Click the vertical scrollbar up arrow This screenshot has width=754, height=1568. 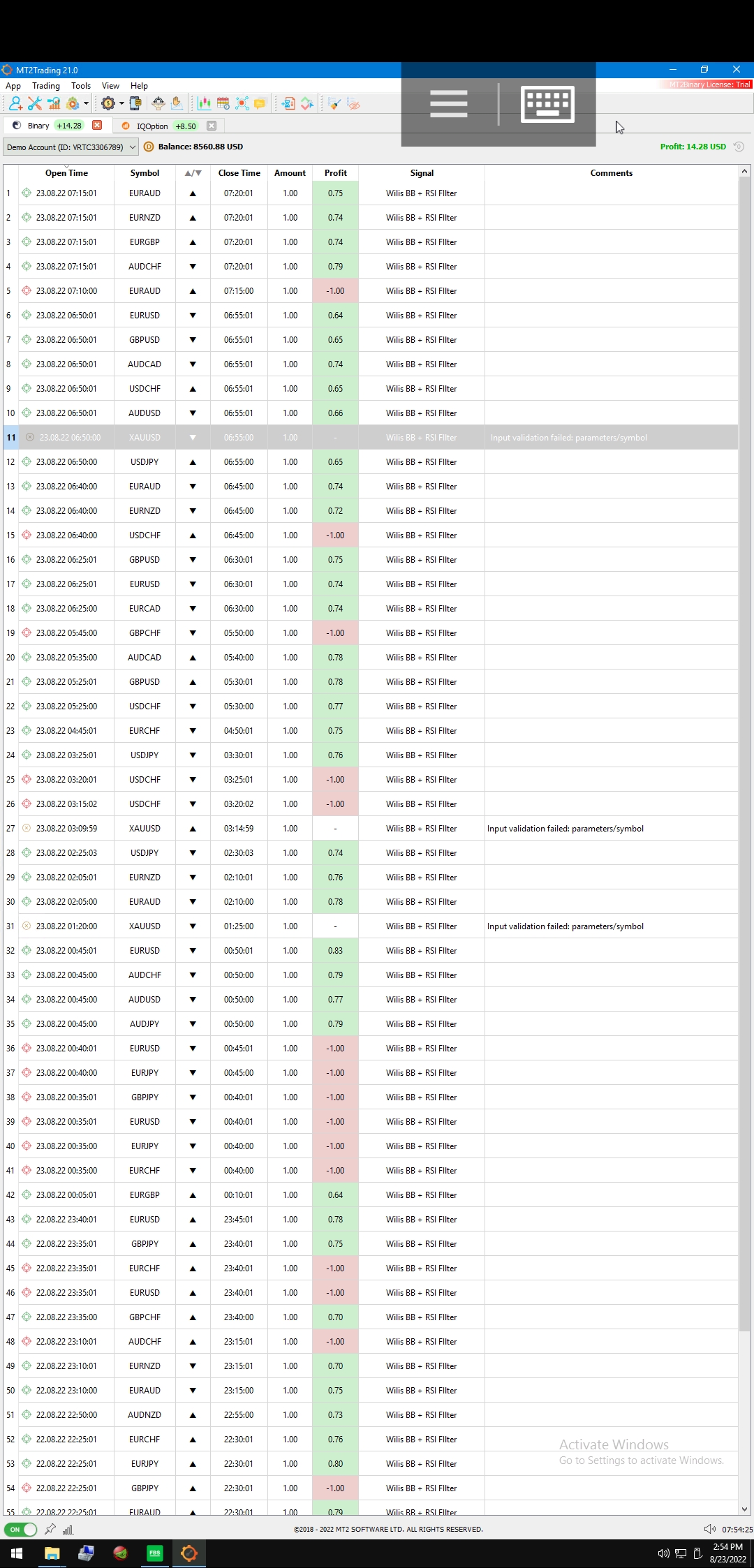coord(745,171)
